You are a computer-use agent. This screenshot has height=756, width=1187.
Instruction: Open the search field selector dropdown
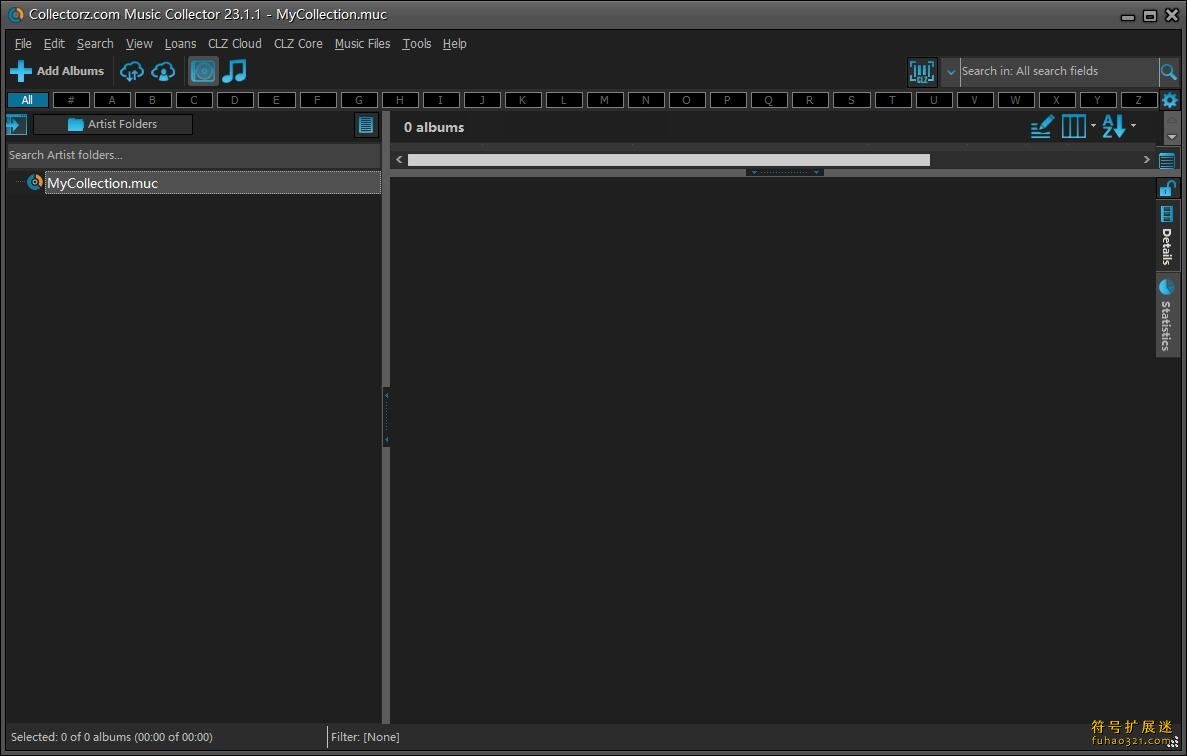(951, 72)
